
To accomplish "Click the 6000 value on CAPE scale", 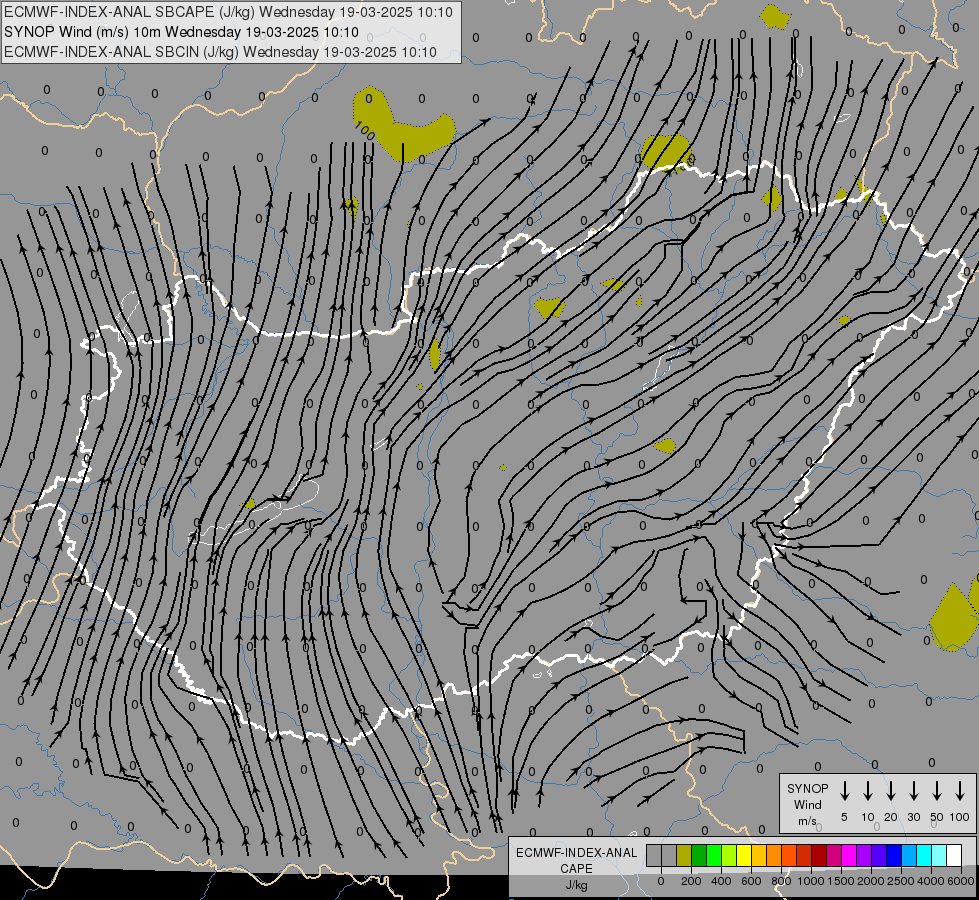I will pyautogui.click(x=961, y=881).
